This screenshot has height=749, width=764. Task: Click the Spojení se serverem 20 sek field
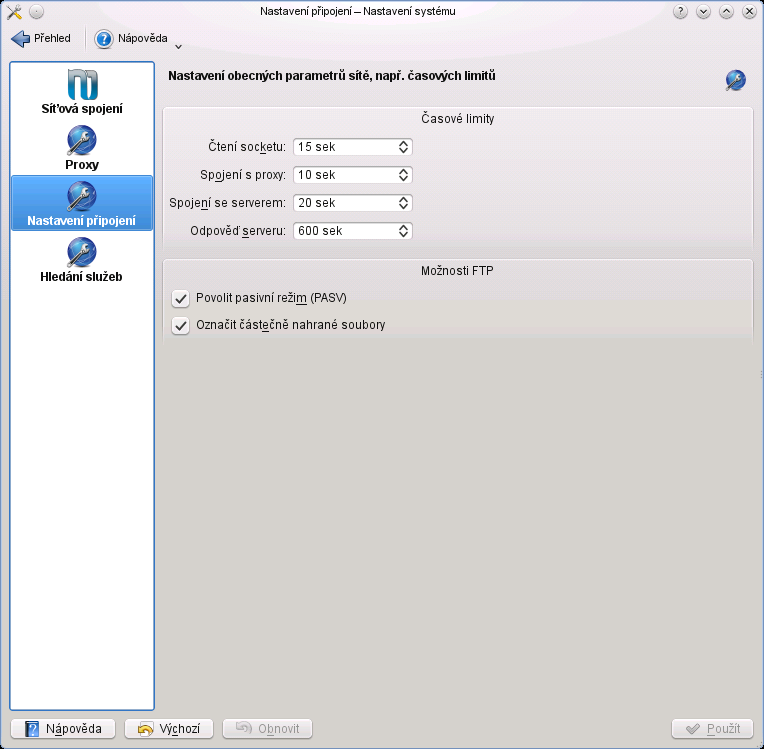tap(353, 203)
